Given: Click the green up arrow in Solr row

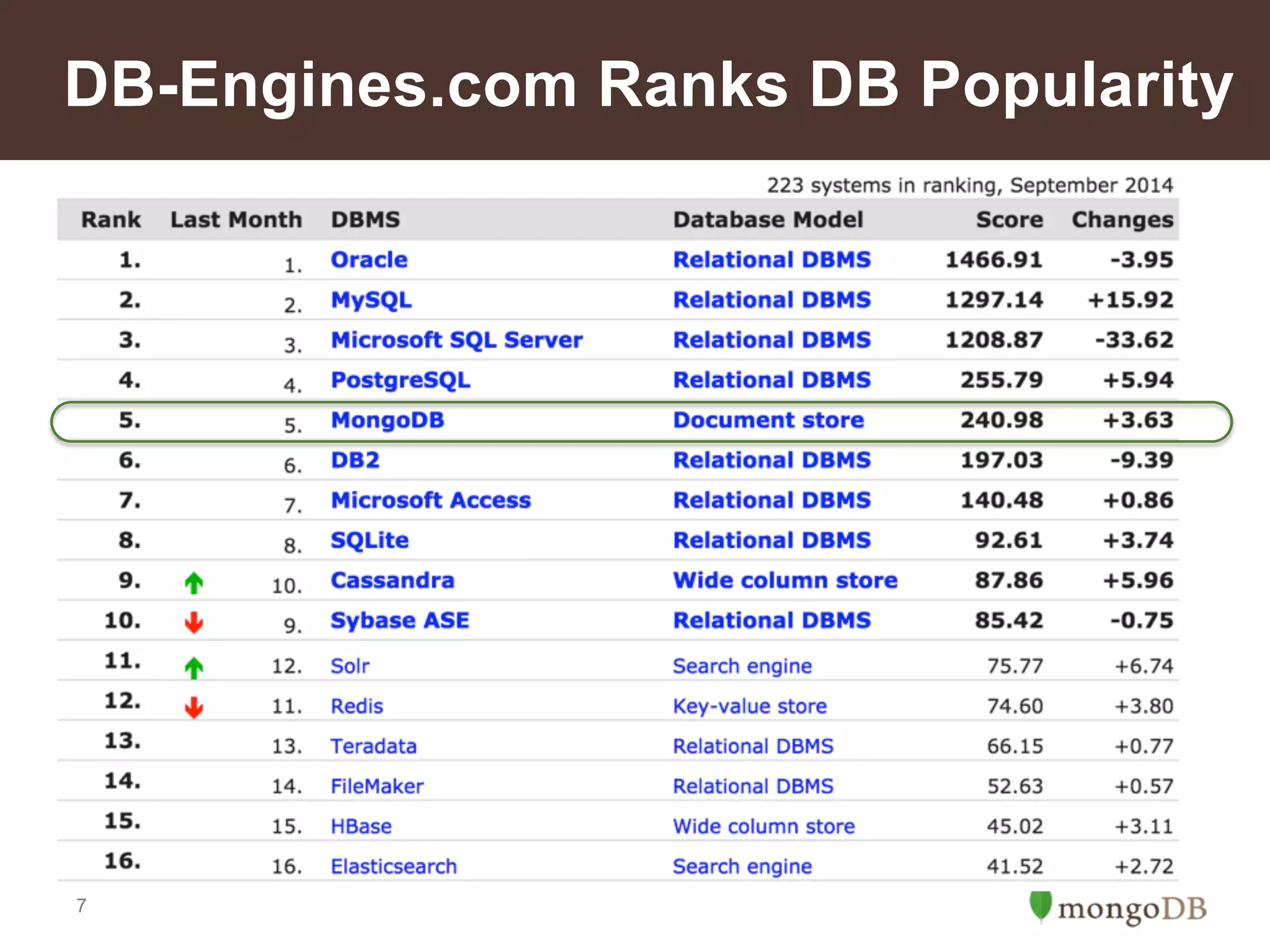Looking at the screenshot, I should coord(193,668).
